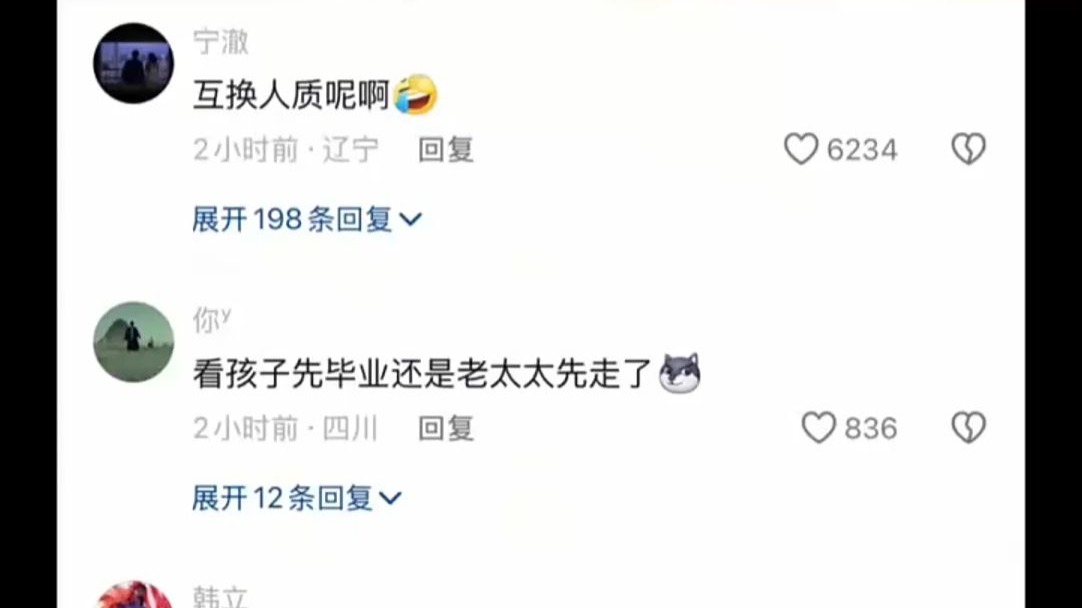Expand 198 replies under first comment
Viewport: 1082px width, 608px height.
[307, 219]
